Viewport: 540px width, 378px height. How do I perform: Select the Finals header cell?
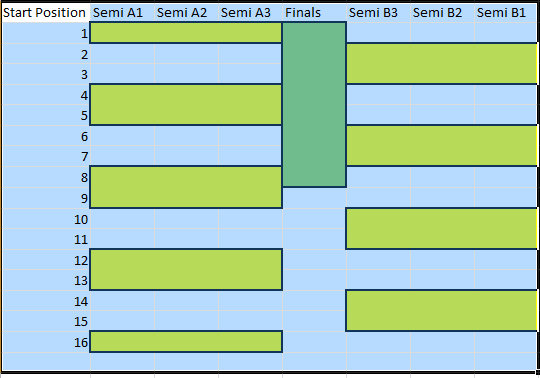pos(314,13)
